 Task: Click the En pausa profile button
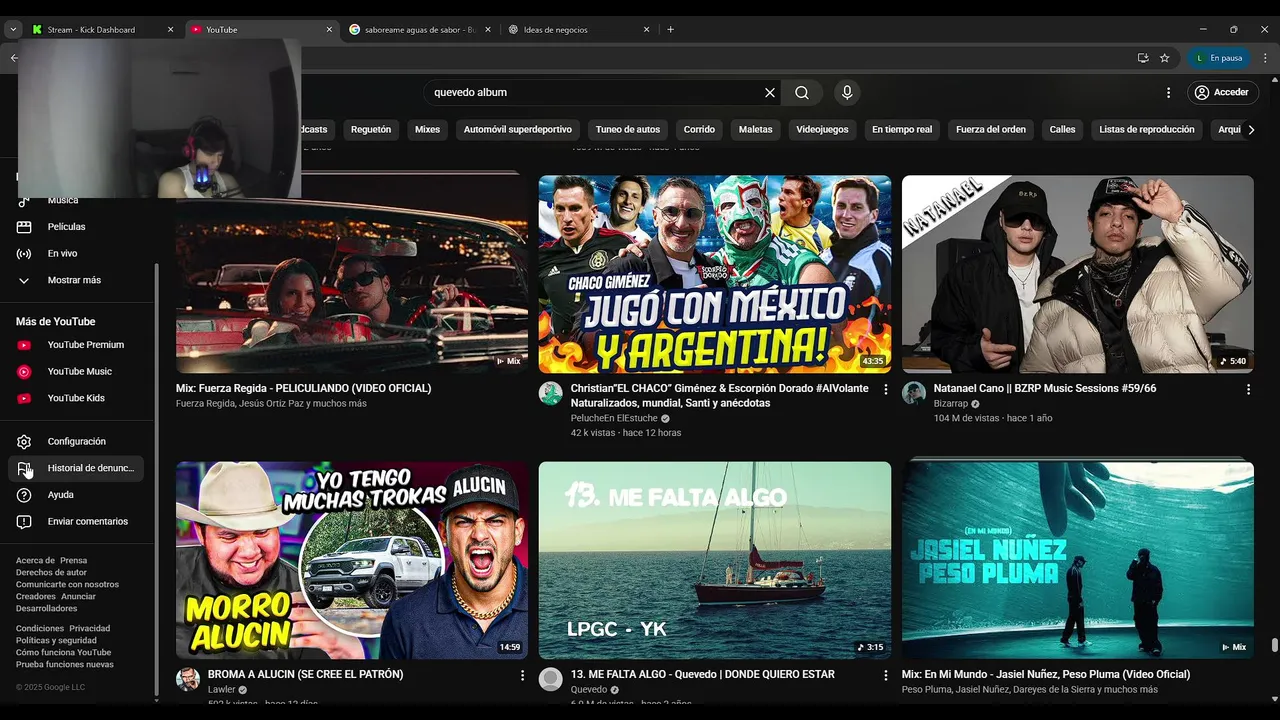click(x=1218, y=58)
